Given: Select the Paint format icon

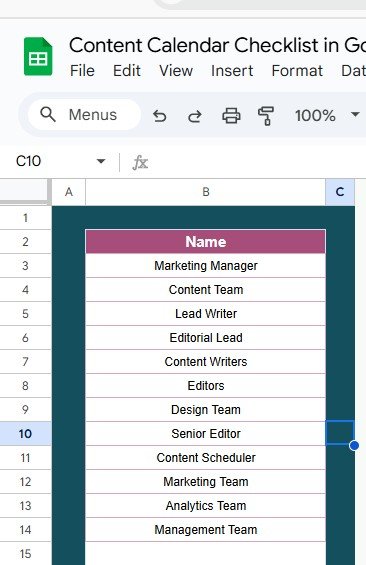Looking at the screenshot, I should click(266, 116).
